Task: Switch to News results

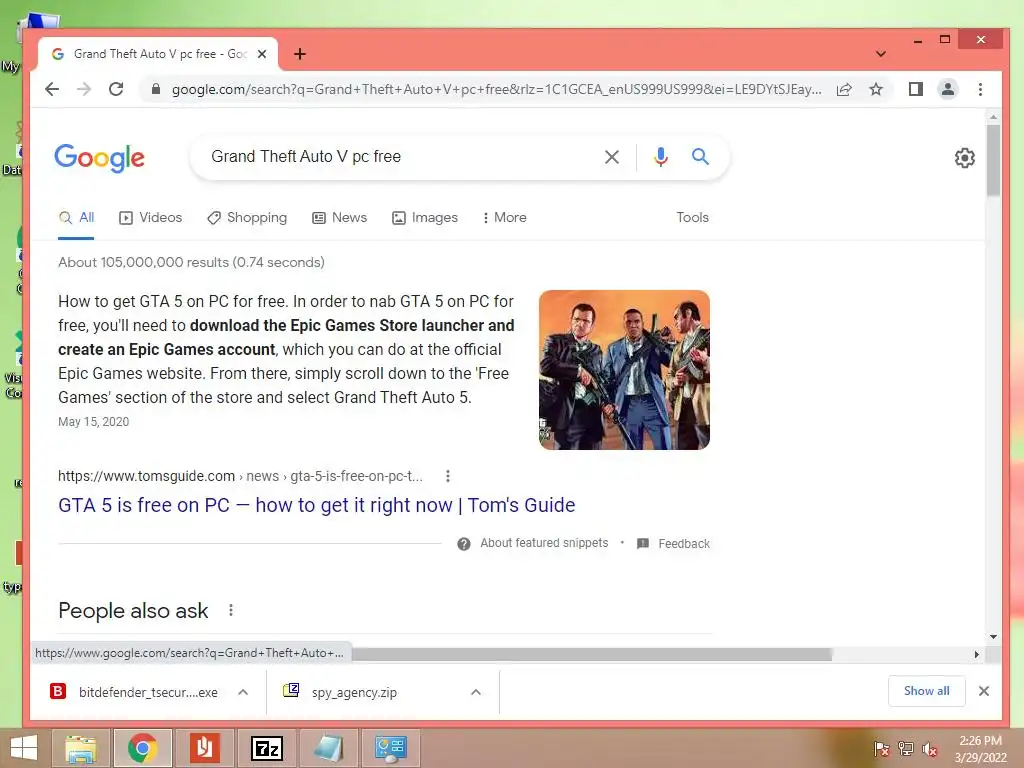Action: point(340,217)
